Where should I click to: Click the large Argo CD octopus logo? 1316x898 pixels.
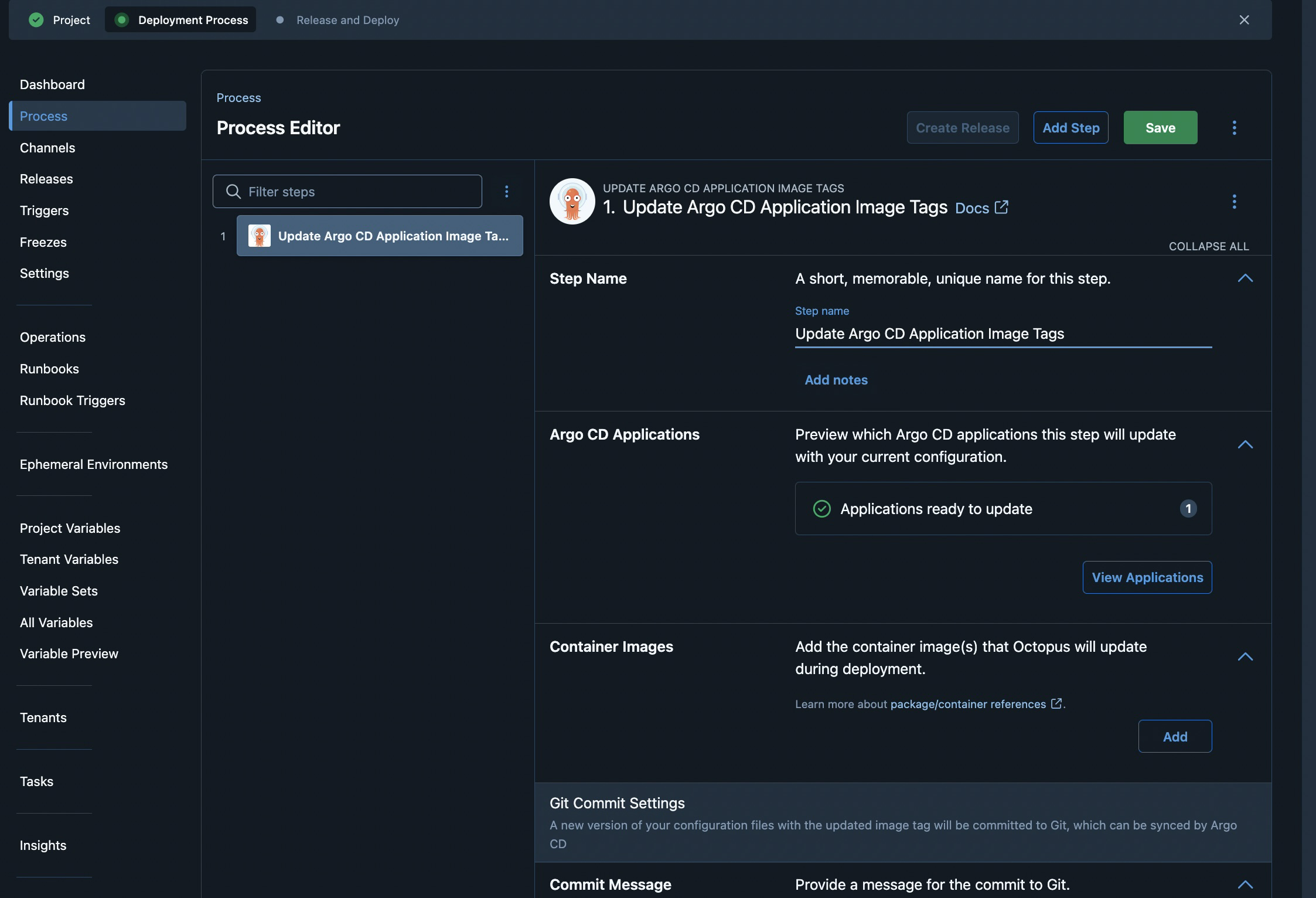(x=572, y=201)
